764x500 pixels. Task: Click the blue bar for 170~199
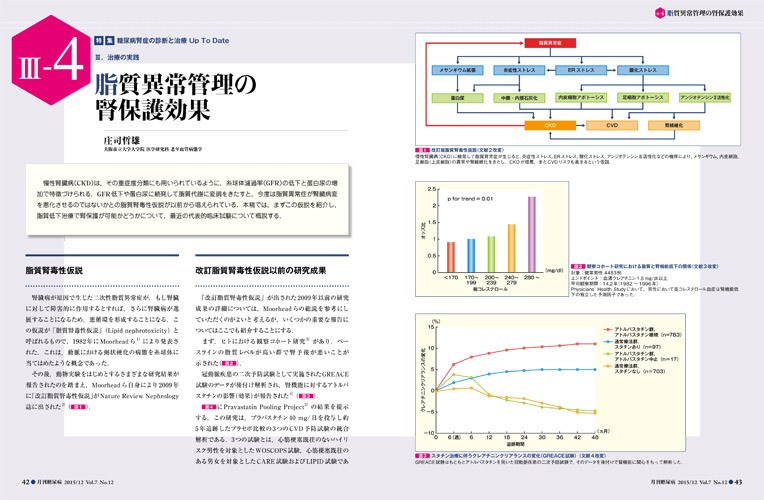coord(471,255)
